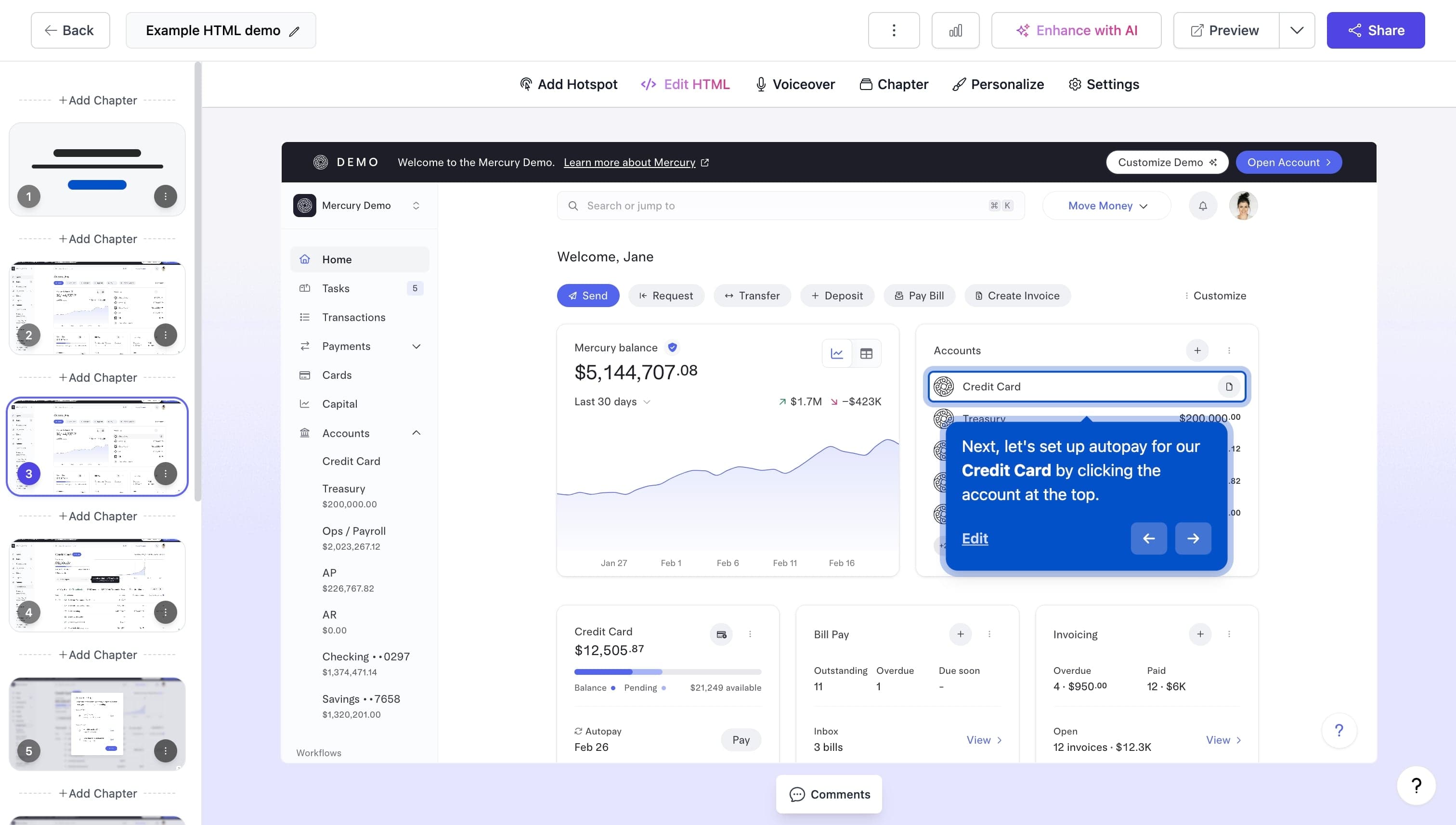Open the Last 30 days period dropdown

pyautogui.click(x=612, y=402)
